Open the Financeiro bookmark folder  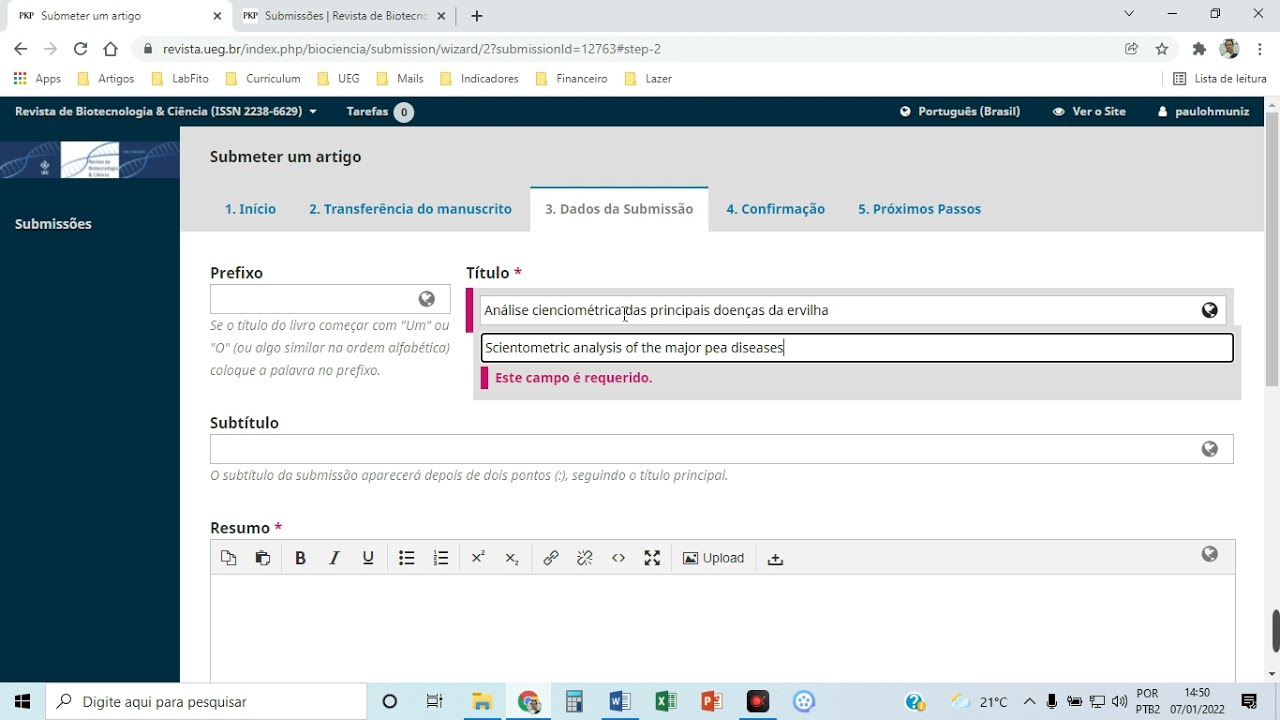pos(572,79)
